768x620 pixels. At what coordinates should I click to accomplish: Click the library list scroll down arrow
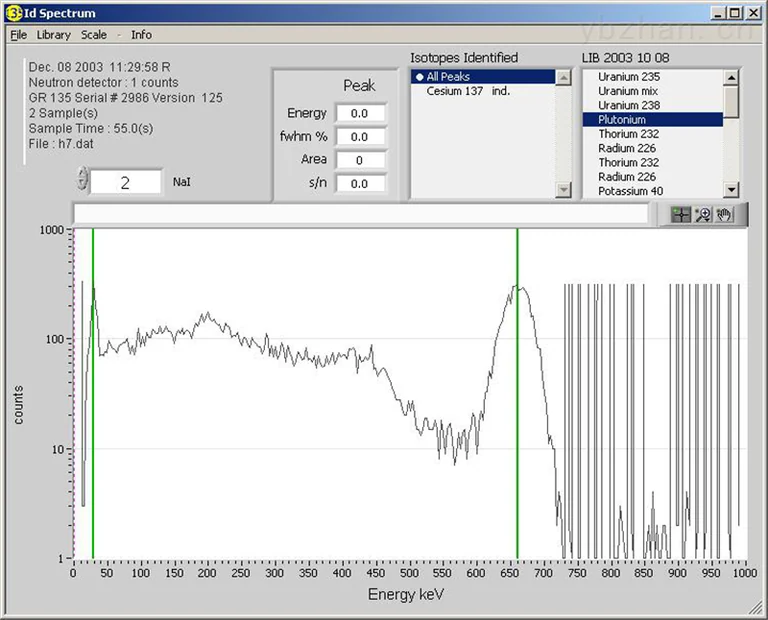[x=731, y=190]
